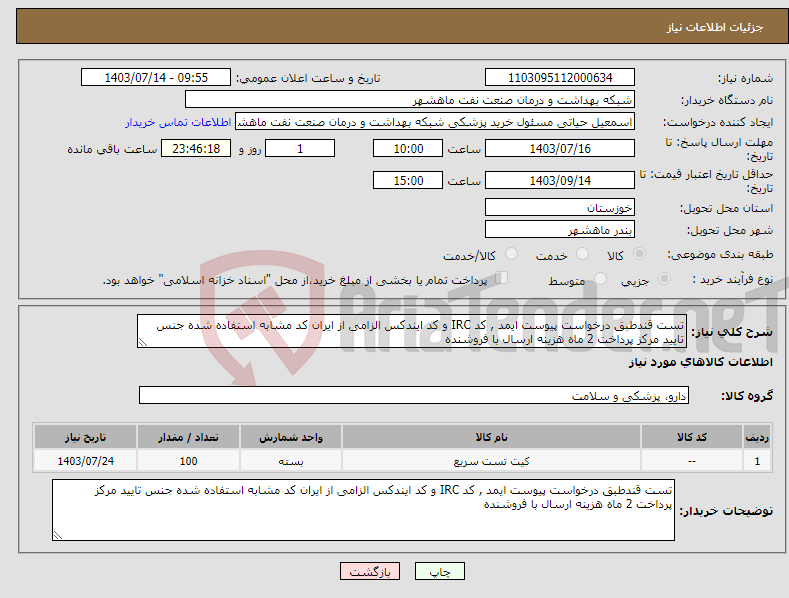
Task: Click the شرح کلی نیاز description textarea
Action: point(412,331)
